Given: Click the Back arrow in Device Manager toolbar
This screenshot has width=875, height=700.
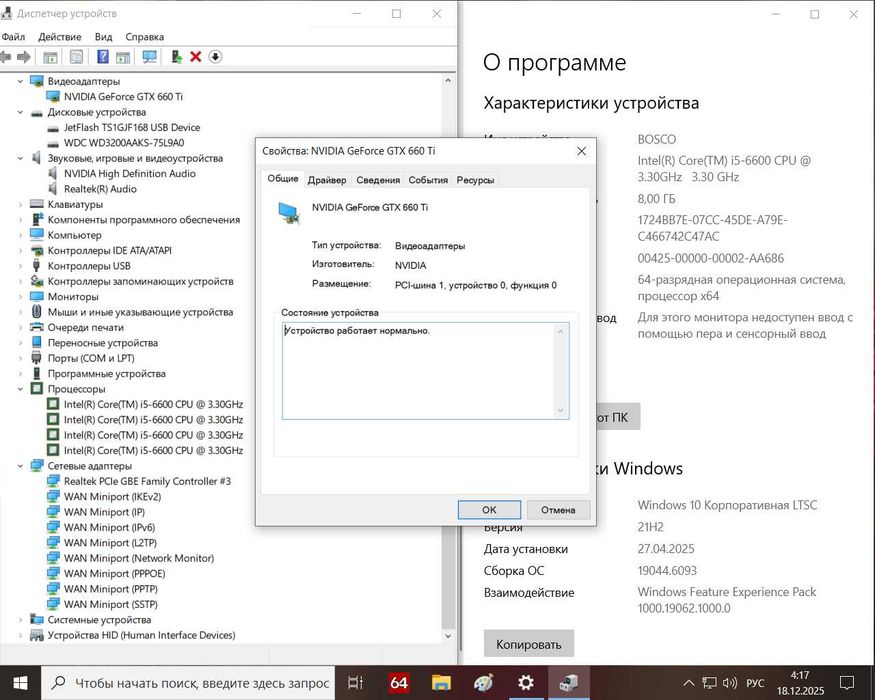Looking at the screenshot, I should click(6, 57).
